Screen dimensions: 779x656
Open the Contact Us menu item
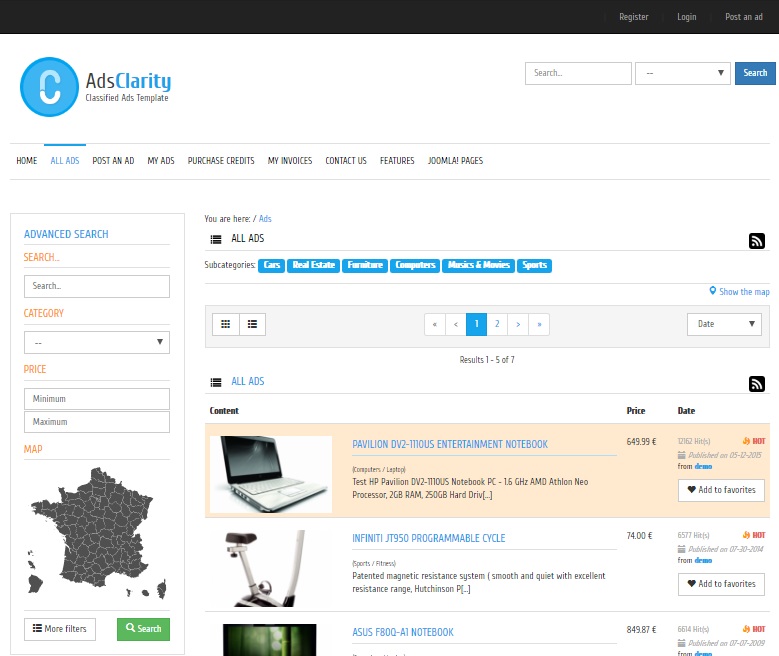[x=346, y=161]
